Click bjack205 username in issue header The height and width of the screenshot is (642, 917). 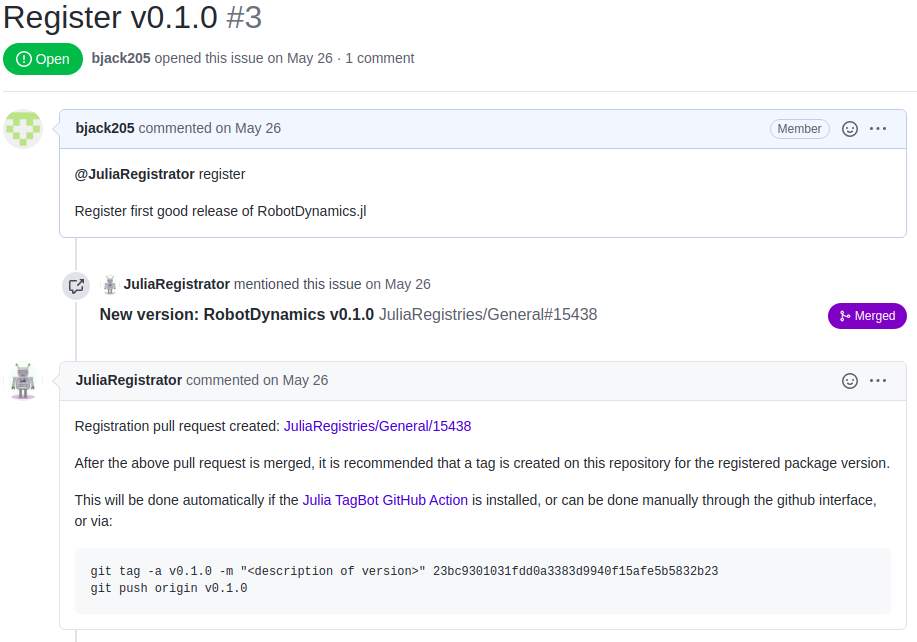click(121, 58)
